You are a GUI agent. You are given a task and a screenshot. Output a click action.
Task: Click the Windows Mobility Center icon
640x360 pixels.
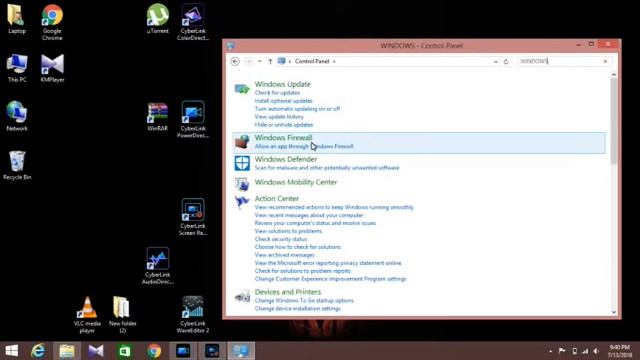(x=242, y=184)
